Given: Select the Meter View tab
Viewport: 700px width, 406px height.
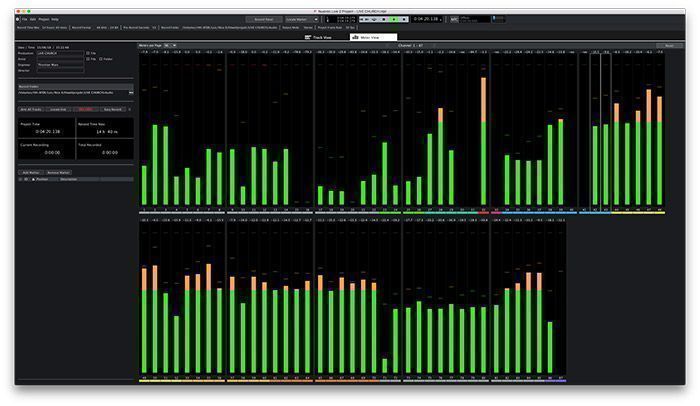Looking at the screenshot, I should point(373,38).
